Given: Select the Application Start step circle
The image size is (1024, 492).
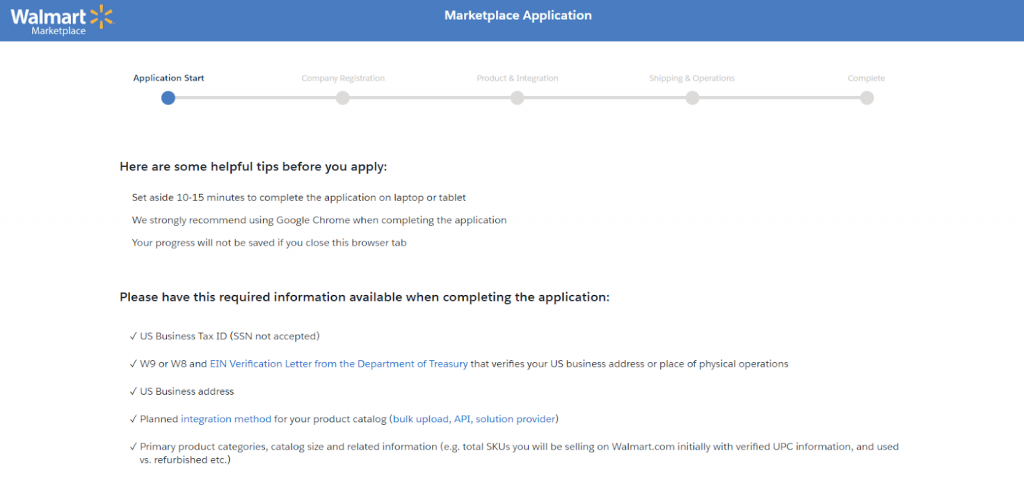Looking at the screenshot, I should click(x=168, y=98).
